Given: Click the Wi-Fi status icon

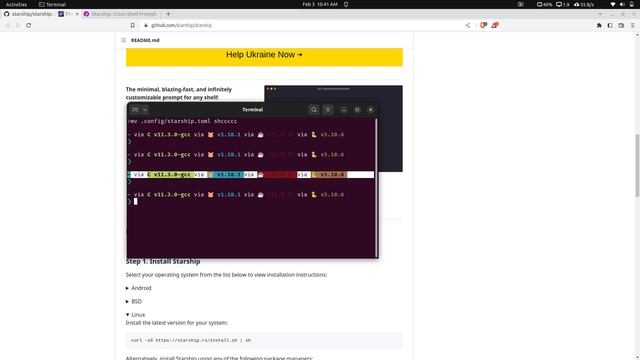Looking at the screenshot, I should (x=612, y=4).
